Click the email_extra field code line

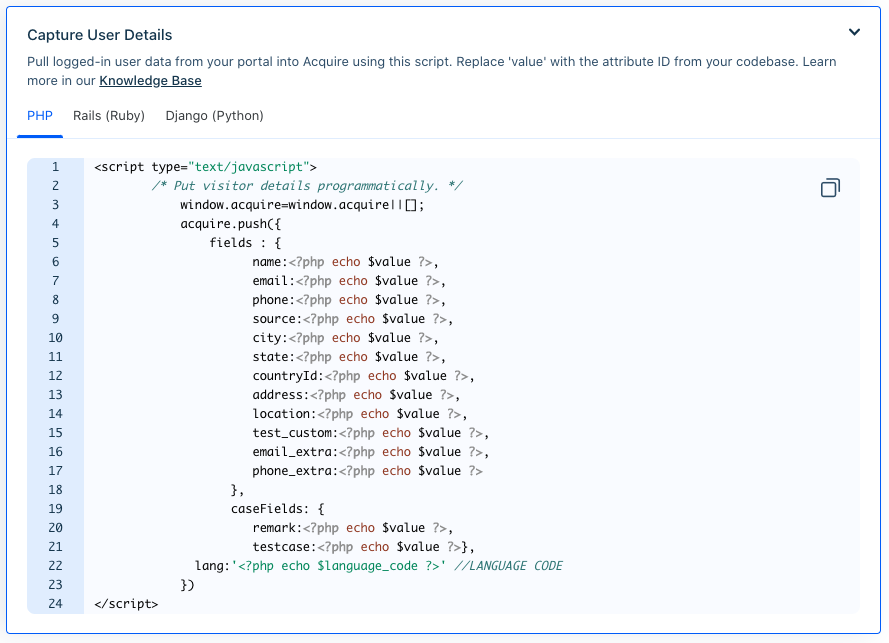pyautogui.click(x=370, y=451)
